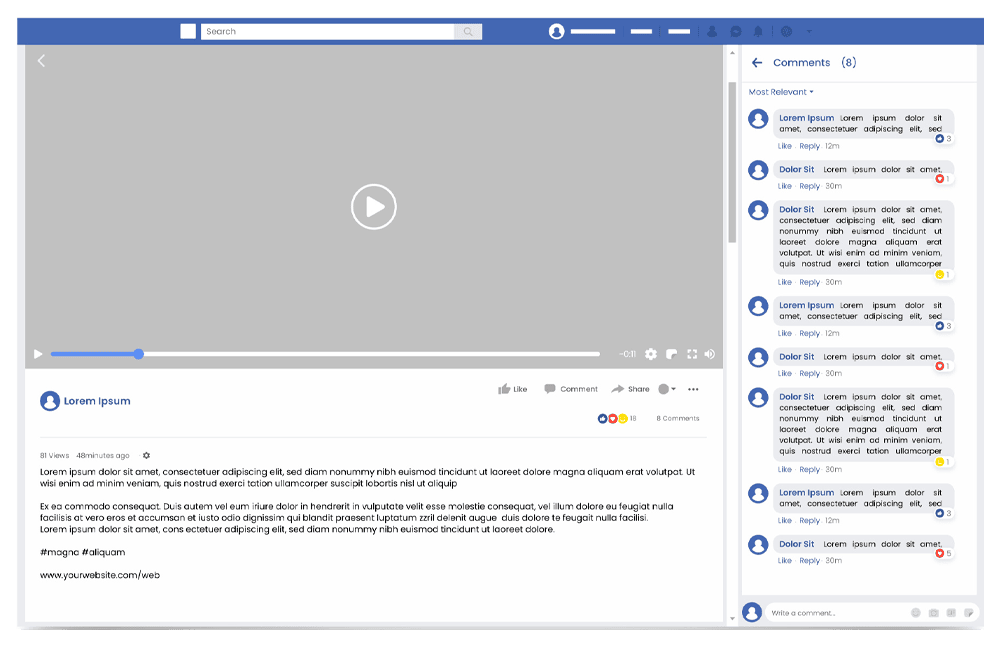
Task: Open the Most Relevant sort dropdown
Action: click(x=781, y=92)
